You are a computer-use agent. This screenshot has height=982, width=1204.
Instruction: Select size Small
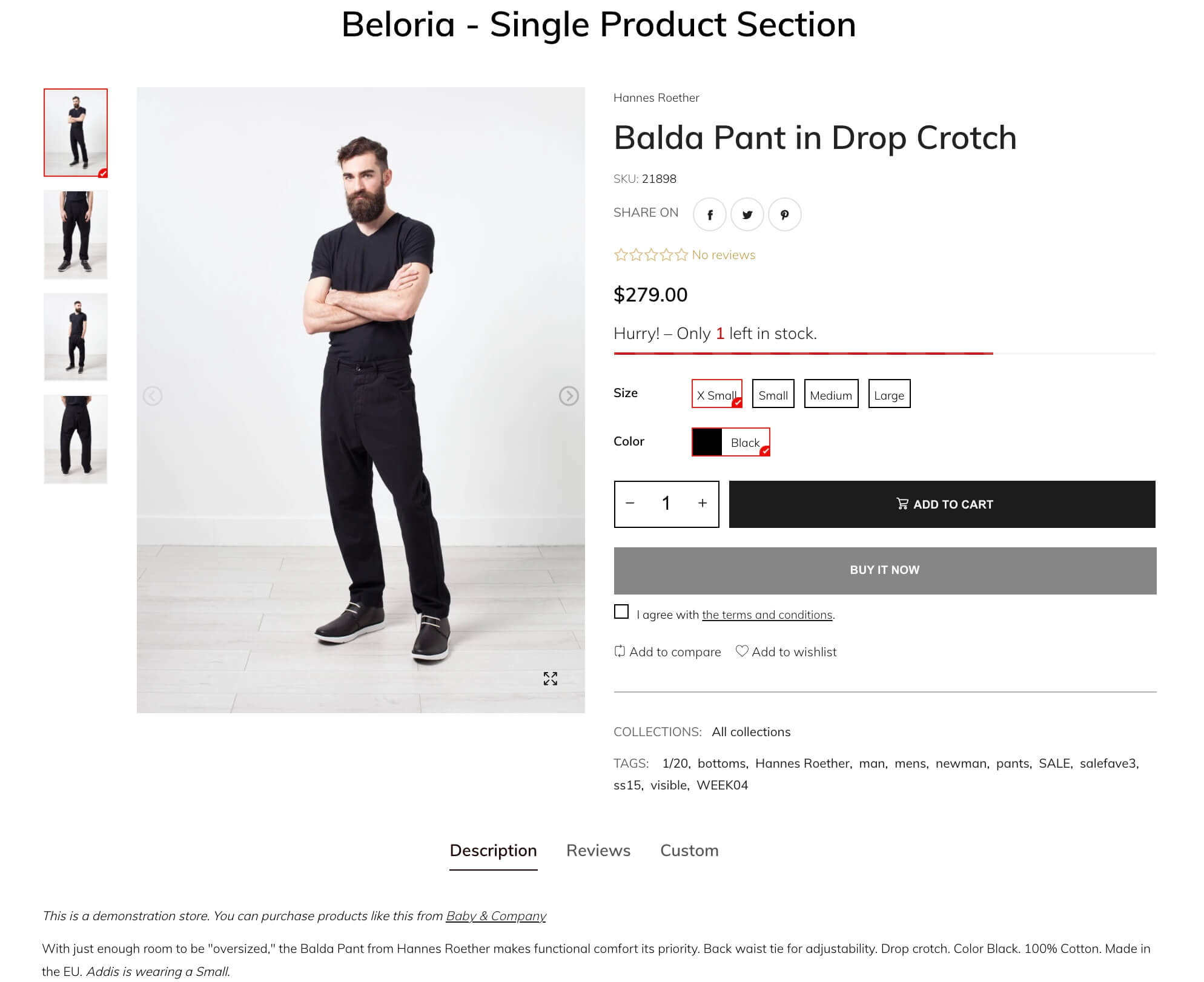773,394
